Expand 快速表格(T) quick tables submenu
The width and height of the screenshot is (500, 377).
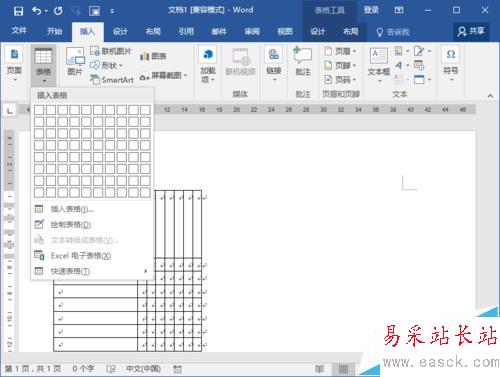click(92, 271)
